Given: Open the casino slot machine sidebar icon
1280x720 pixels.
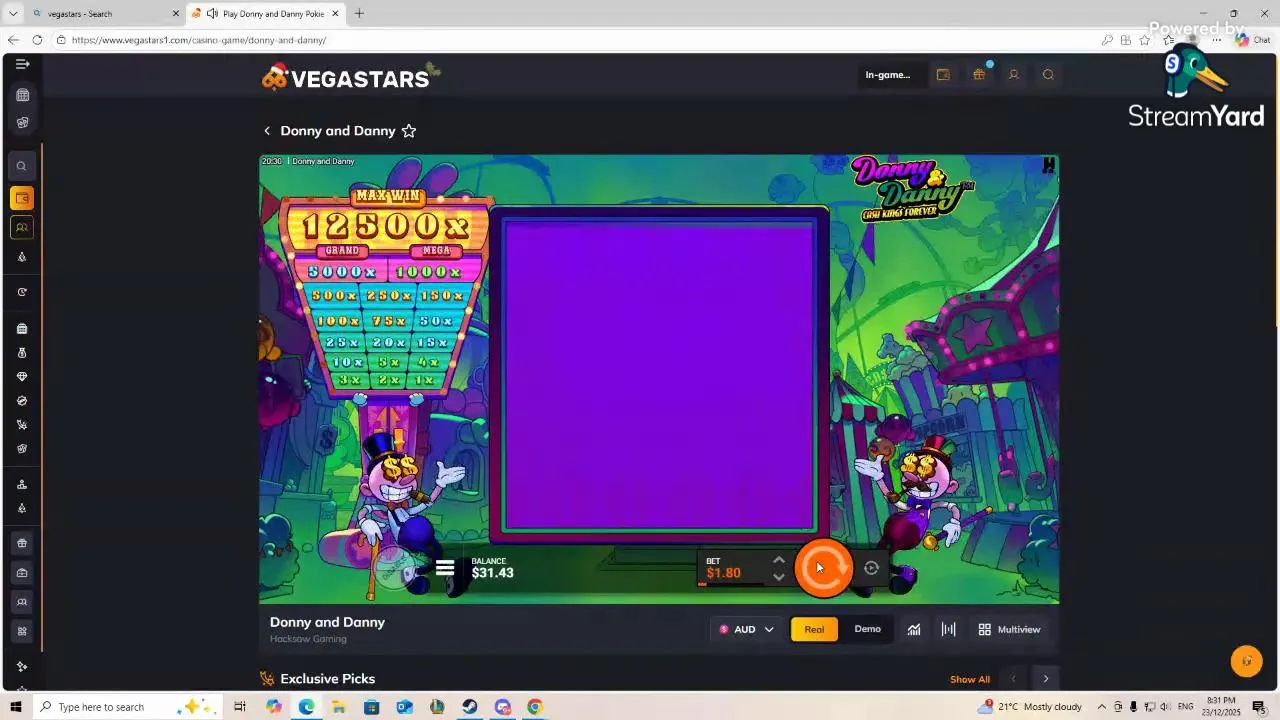Looking at the screenshot, I should (x=22, y=95).
